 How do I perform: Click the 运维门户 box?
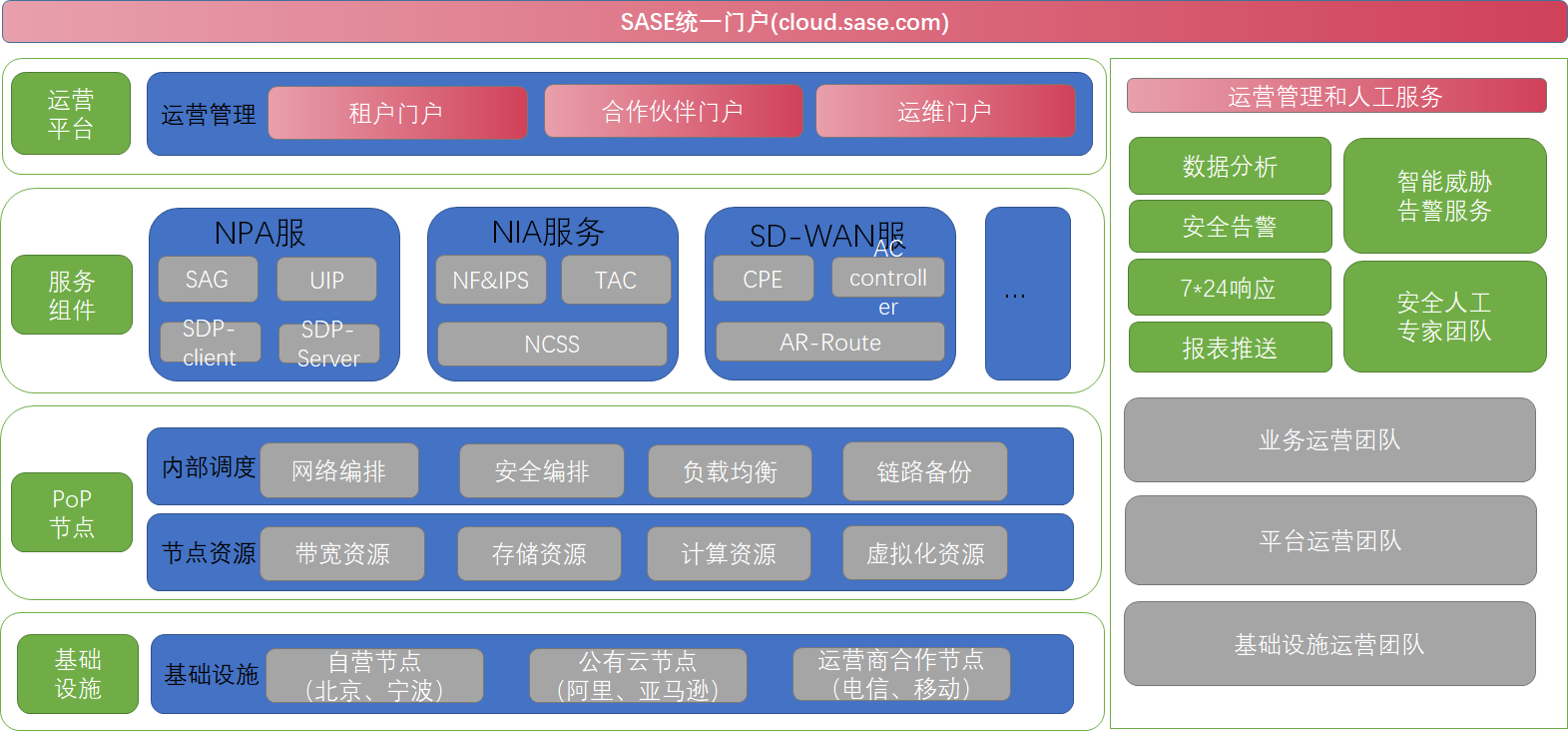pos(944,111)
